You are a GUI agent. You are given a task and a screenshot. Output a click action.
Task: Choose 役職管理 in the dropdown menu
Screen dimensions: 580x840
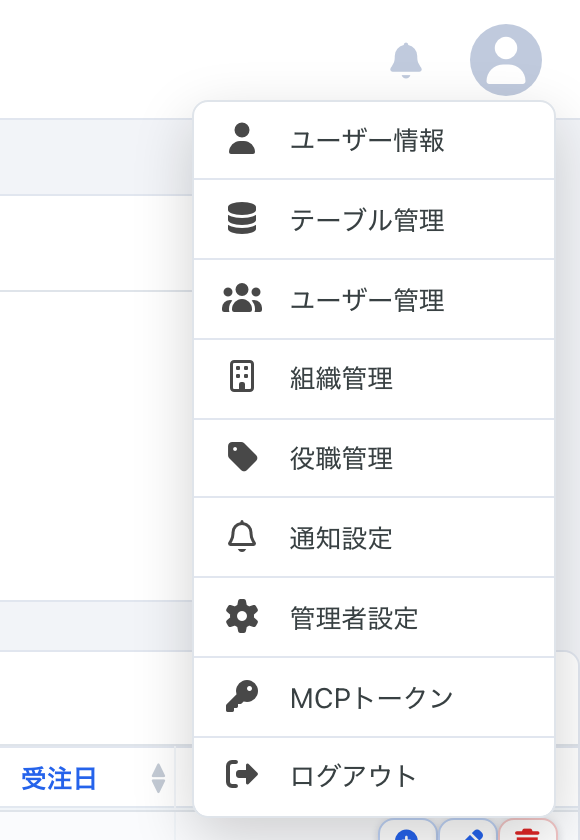coord(374,459)
